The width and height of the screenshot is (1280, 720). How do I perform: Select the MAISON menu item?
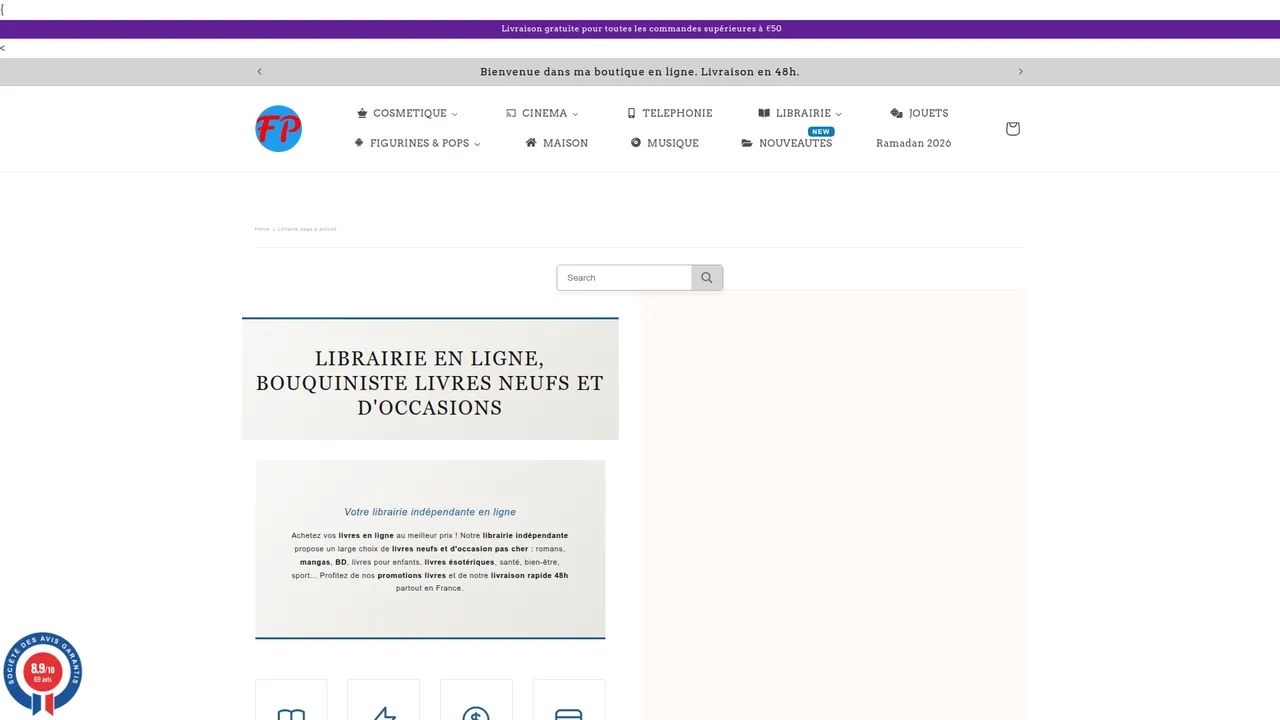(557, 143)
